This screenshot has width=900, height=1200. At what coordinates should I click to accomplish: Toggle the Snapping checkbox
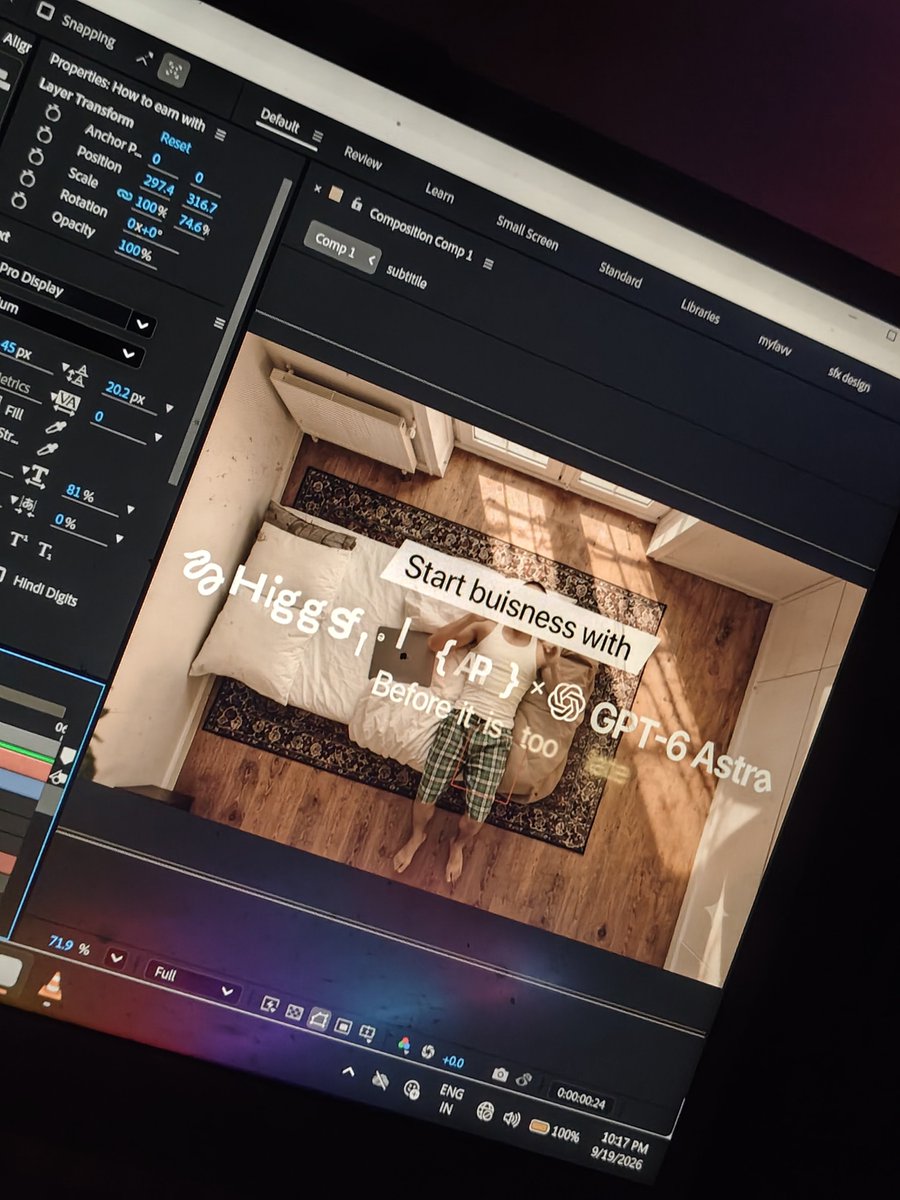pyautogui.click(x=43, y=13)
